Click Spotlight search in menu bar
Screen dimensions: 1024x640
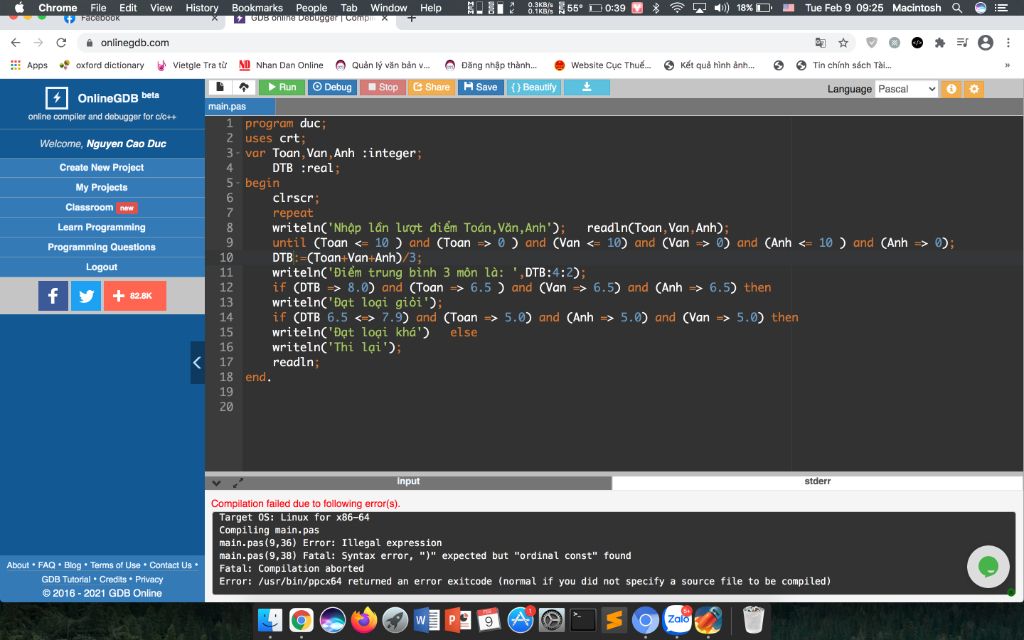[x=957, y=8]
